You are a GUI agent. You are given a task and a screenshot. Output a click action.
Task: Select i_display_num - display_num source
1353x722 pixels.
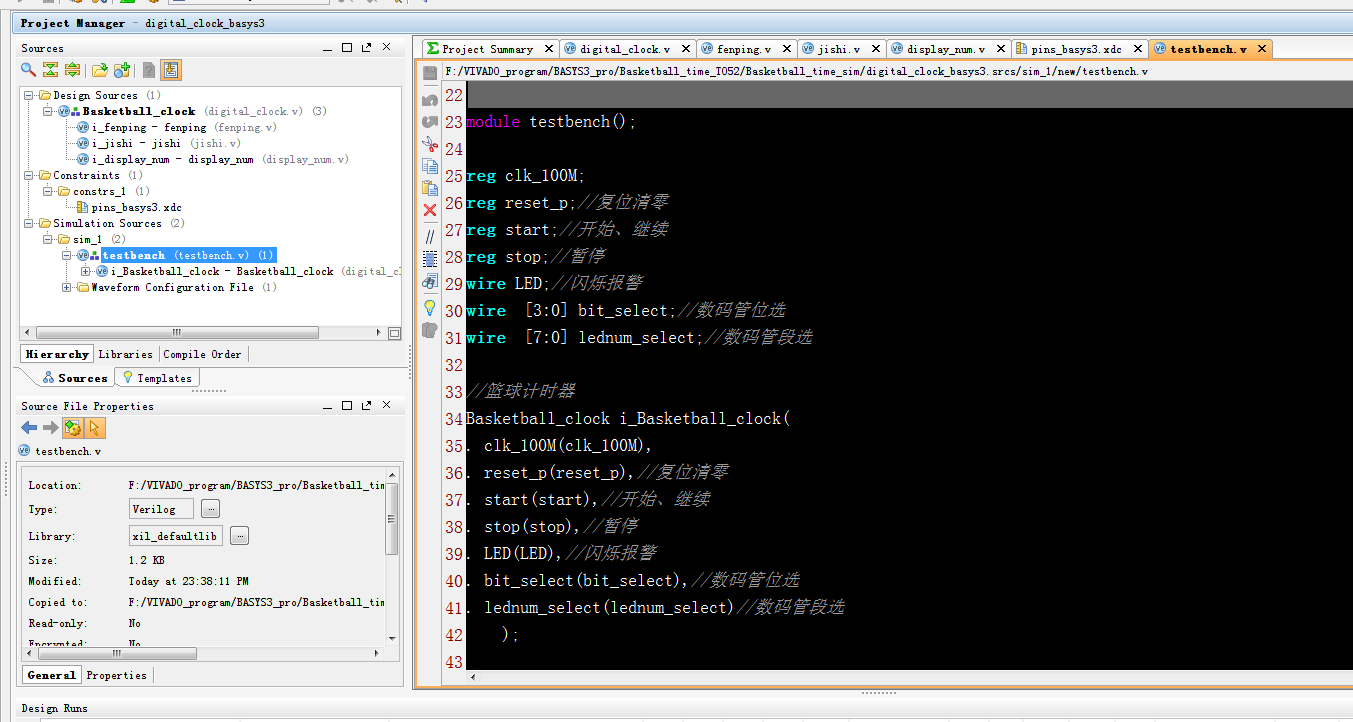pos(213,160)
